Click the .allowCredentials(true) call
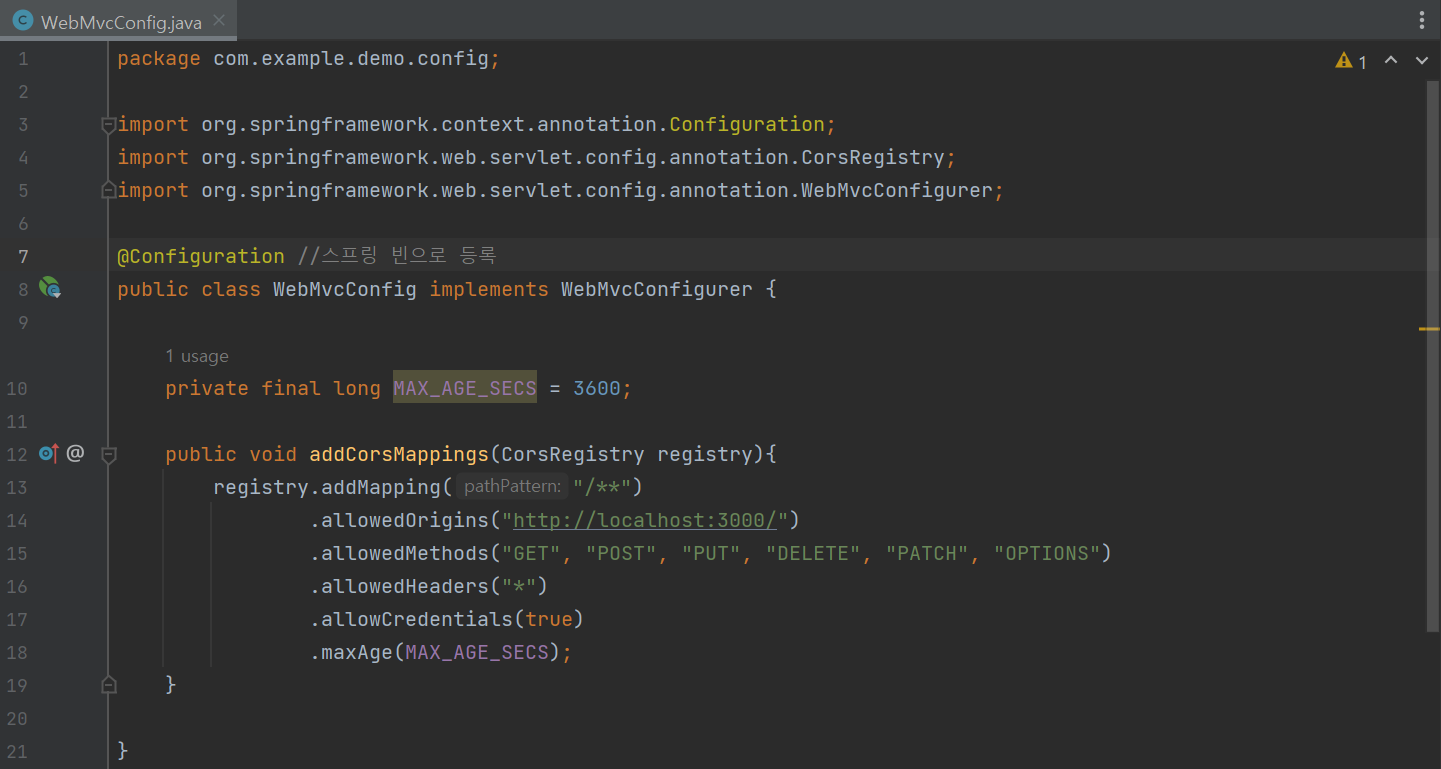 (x=447, y=619)
